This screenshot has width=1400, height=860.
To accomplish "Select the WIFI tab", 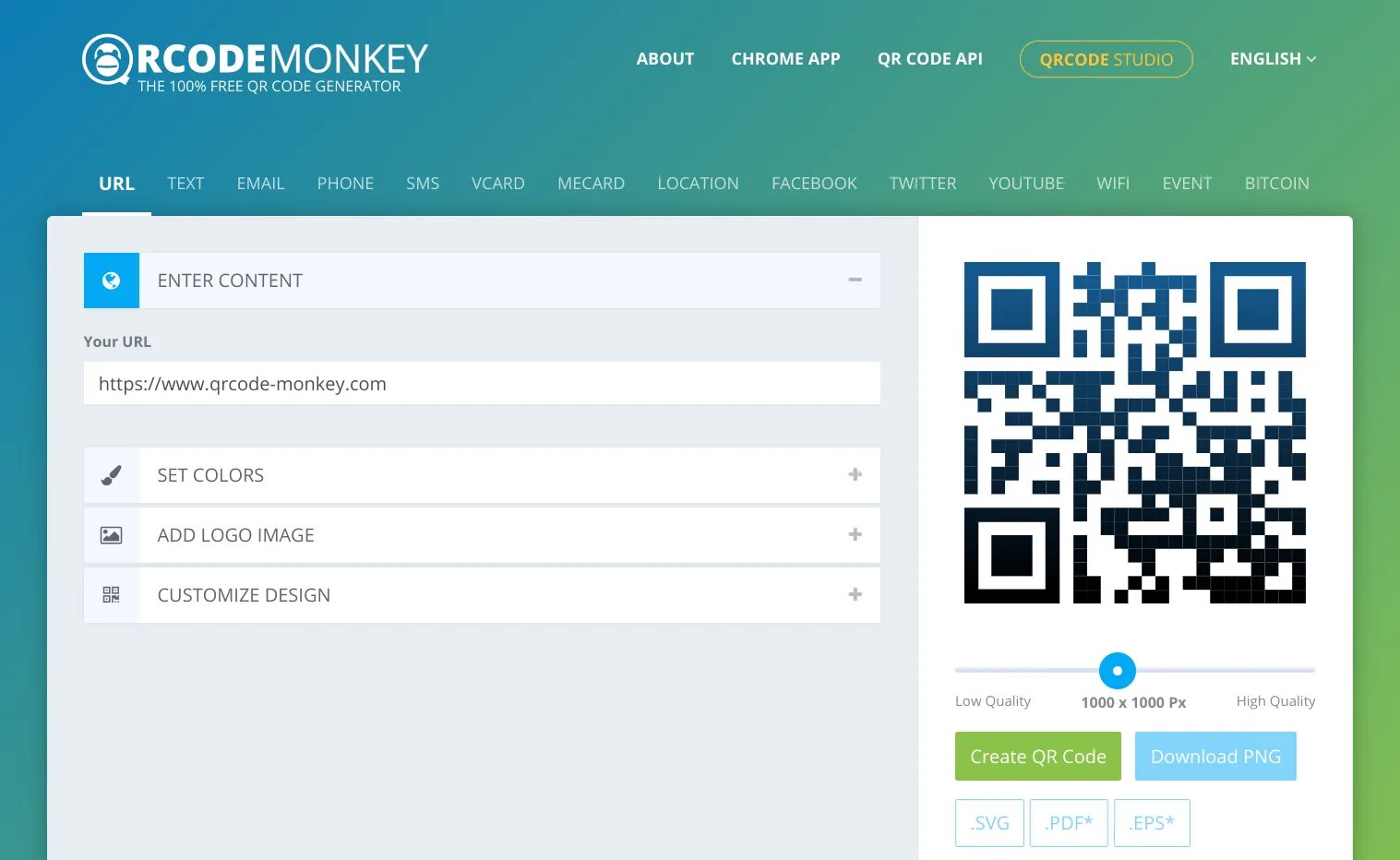I will tap(1113, 184).
